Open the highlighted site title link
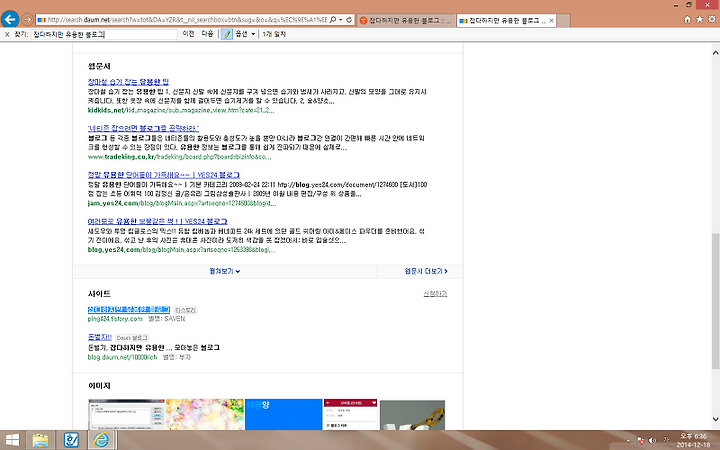Viewport: 720px width, 450px height. click(x=129, y=309)
